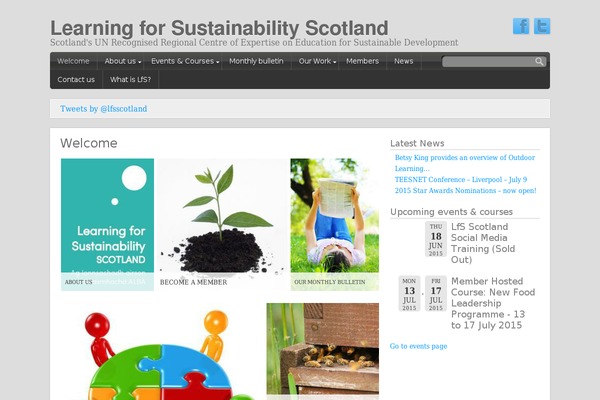
Task: Expand the About us dropdown menu
Action: [x=122, y=61]
